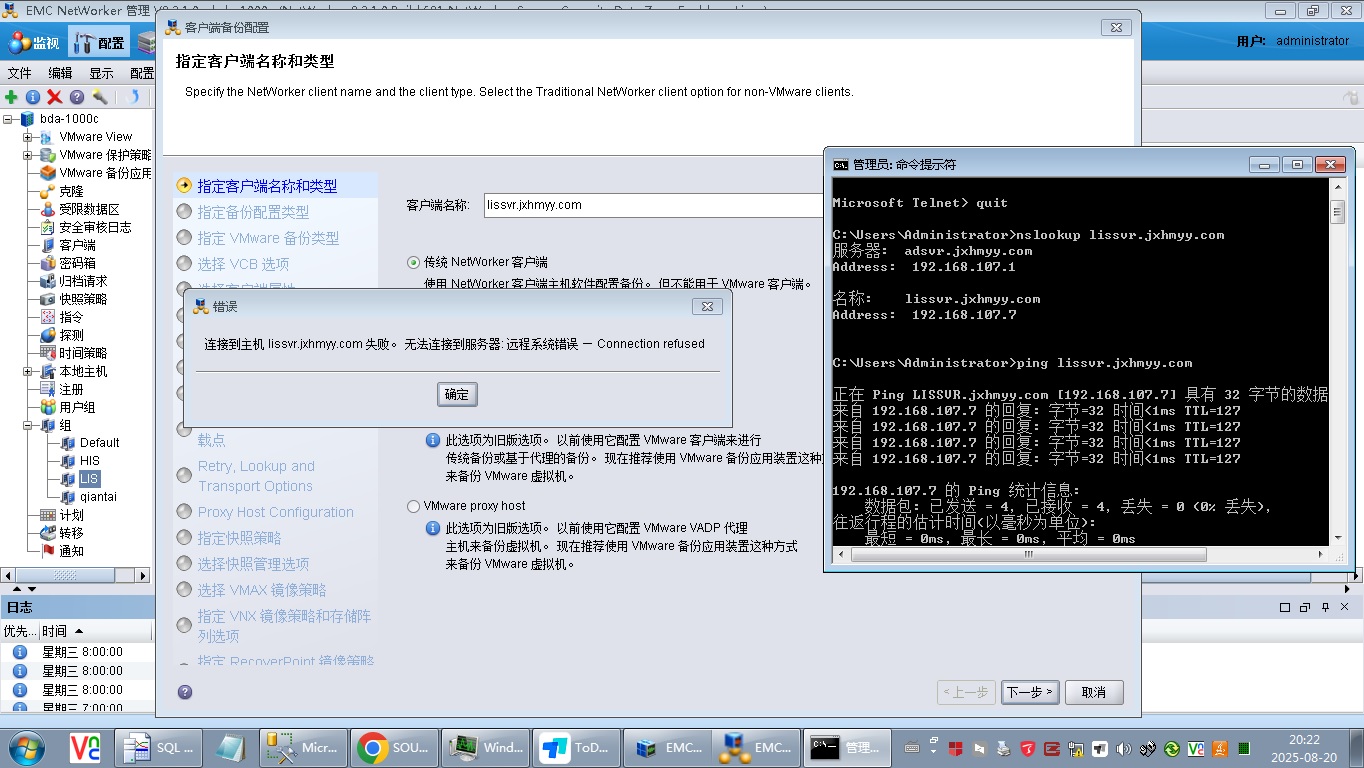
Task: Select the 克隆 tree item
Action: 71,191
